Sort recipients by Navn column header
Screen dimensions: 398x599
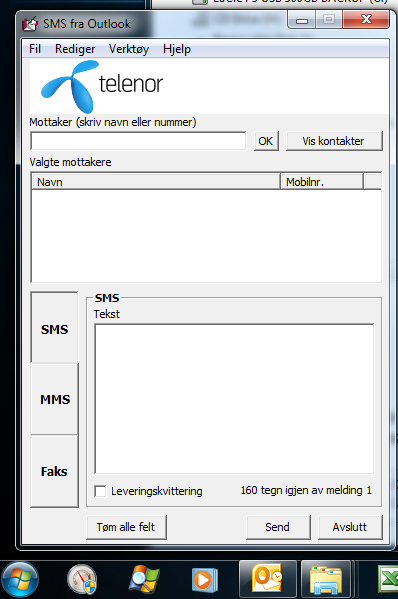pos(156,181)
